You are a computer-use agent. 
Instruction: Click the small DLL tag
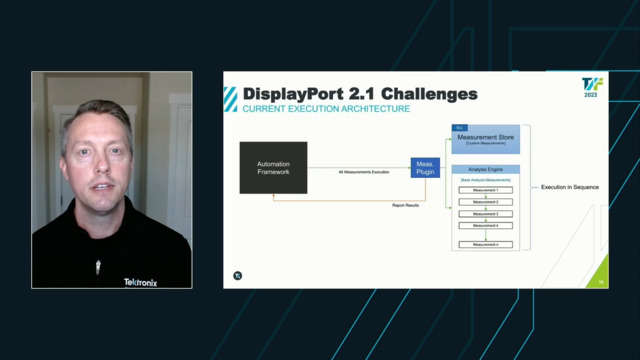click(460, 128)
